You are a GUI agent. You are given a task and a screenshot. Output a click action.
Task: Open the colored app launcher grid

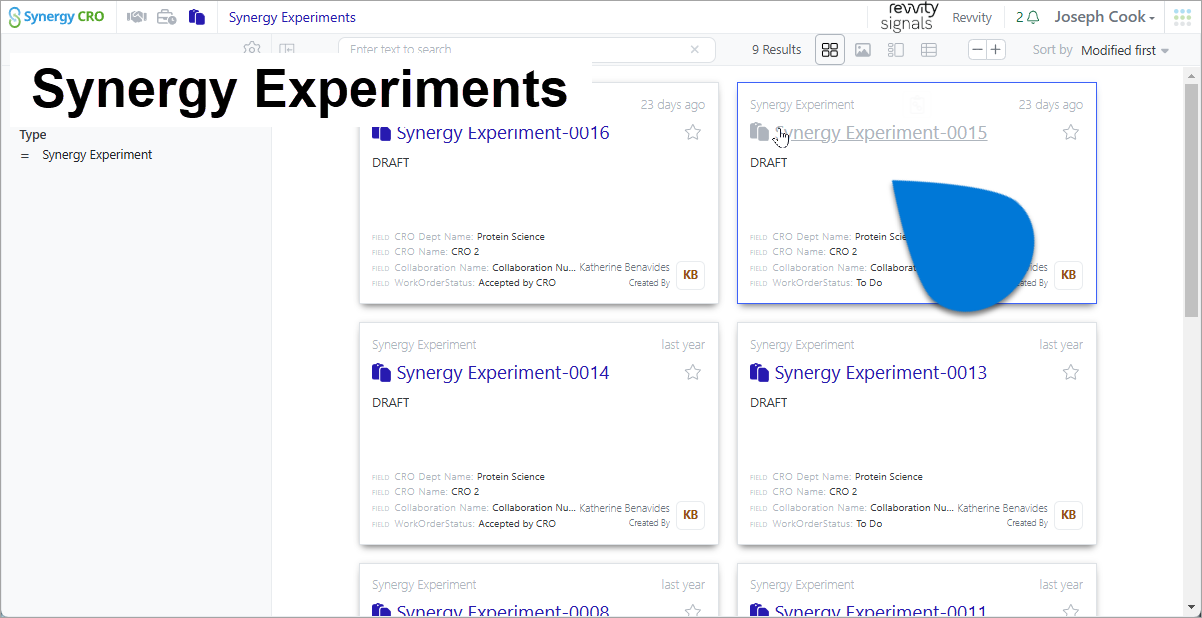(1183, 18)
